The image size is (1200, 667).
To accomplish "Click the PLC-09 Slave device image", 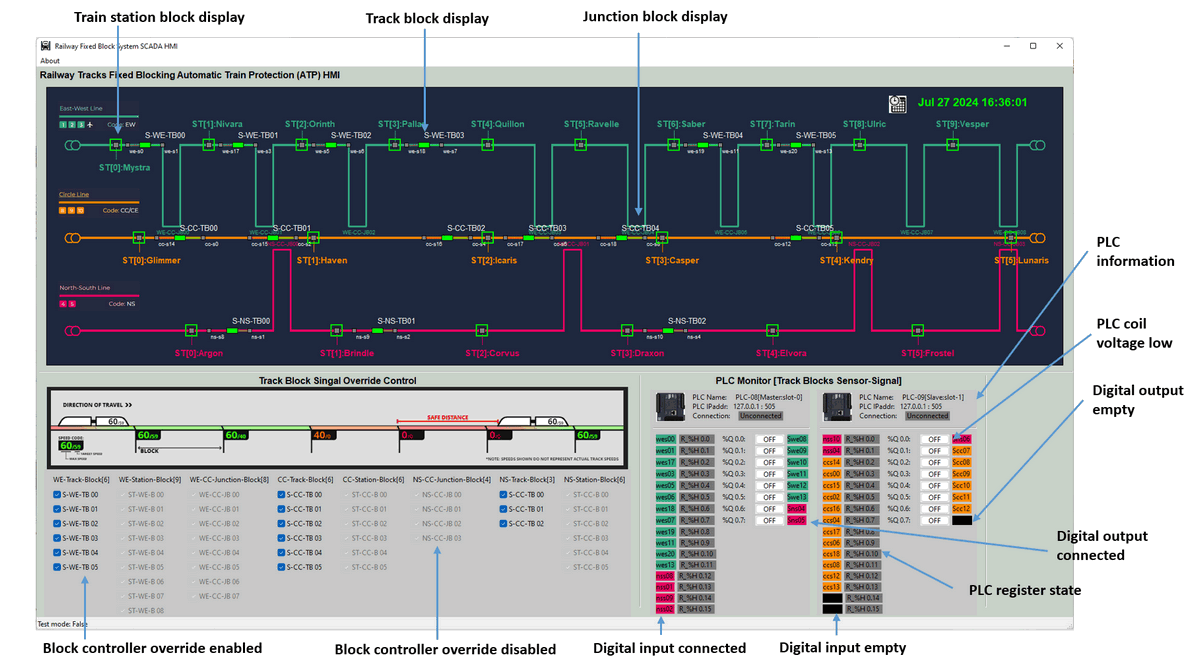I will click(835, 407).
